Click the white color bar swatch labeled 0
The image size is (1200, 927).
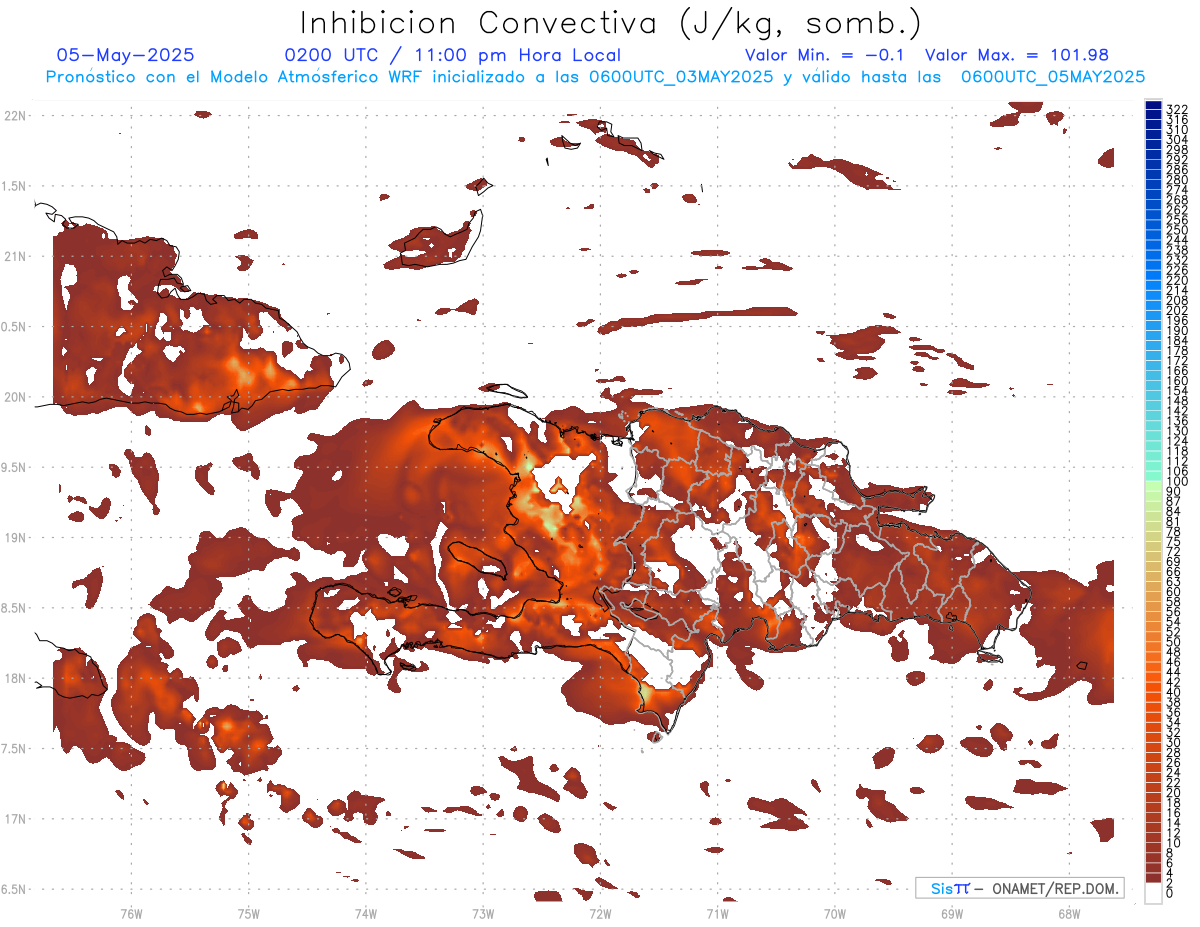[x=1154, y=892]
